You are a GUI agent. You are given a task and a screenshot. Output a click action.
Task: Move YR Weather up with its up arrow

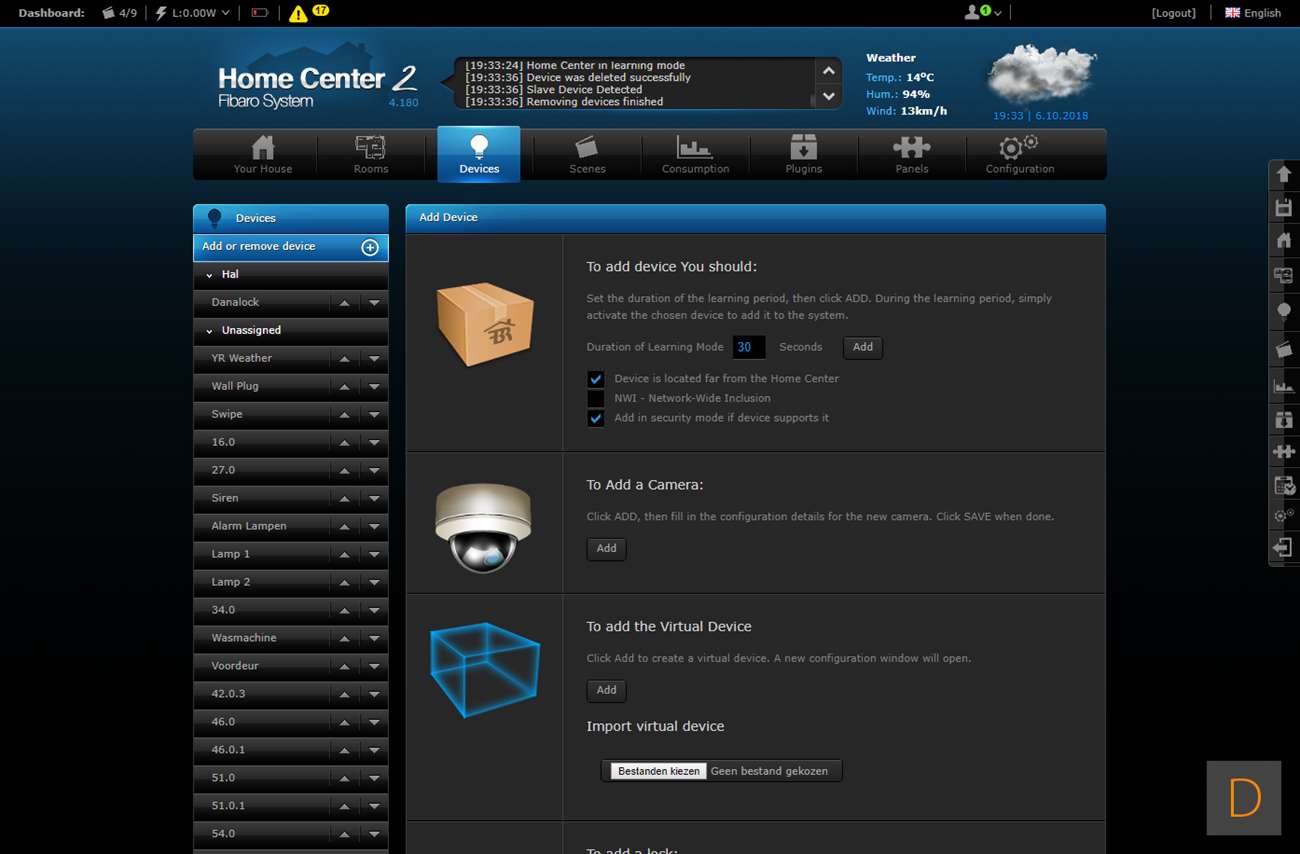pos(344,358)
